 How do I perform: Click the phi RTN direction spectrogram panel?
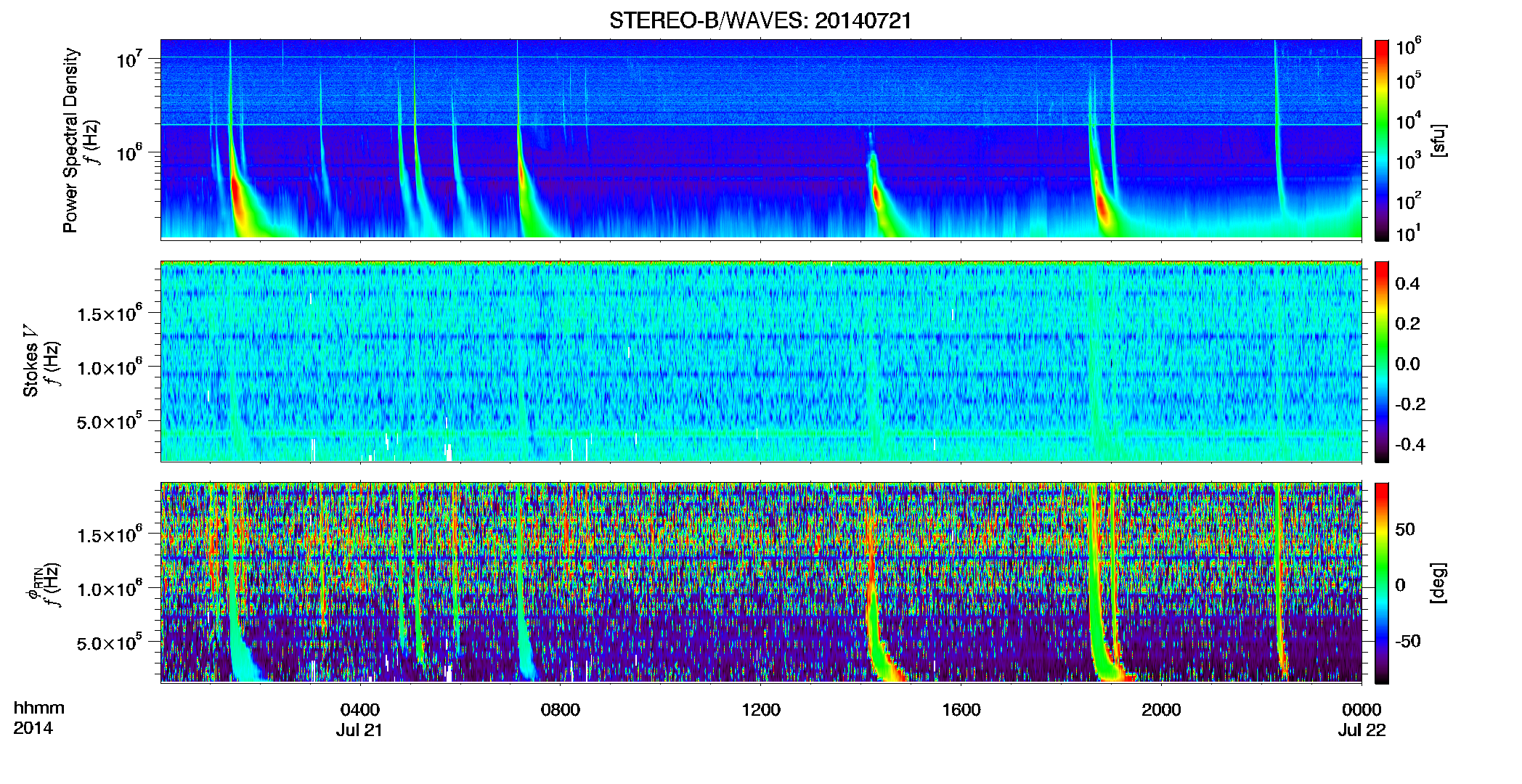[x=761, y=583]
